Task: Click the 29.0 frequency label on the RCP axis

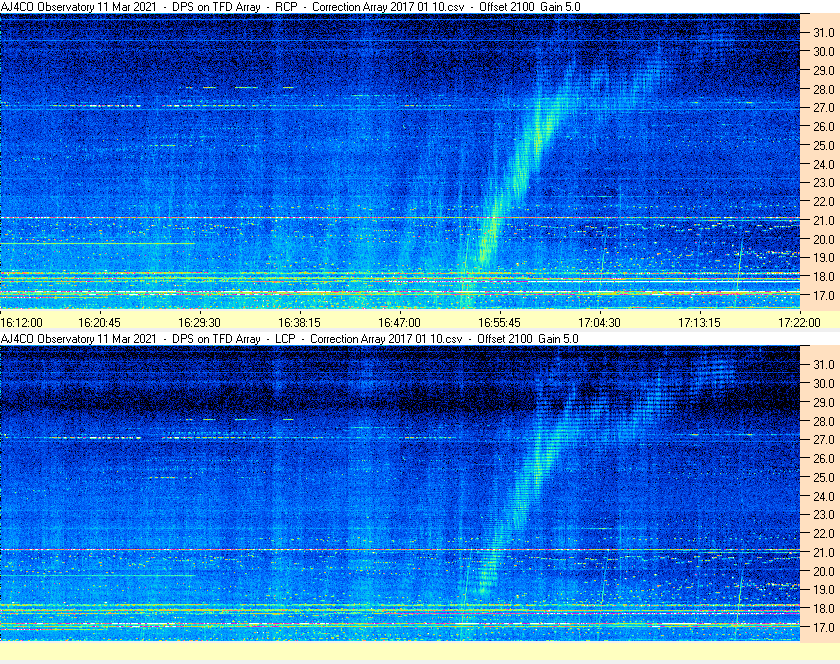Action: (x=824, y=70)
